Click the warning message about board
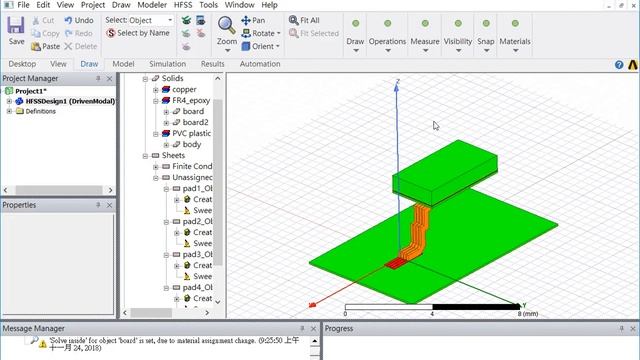 174,344
